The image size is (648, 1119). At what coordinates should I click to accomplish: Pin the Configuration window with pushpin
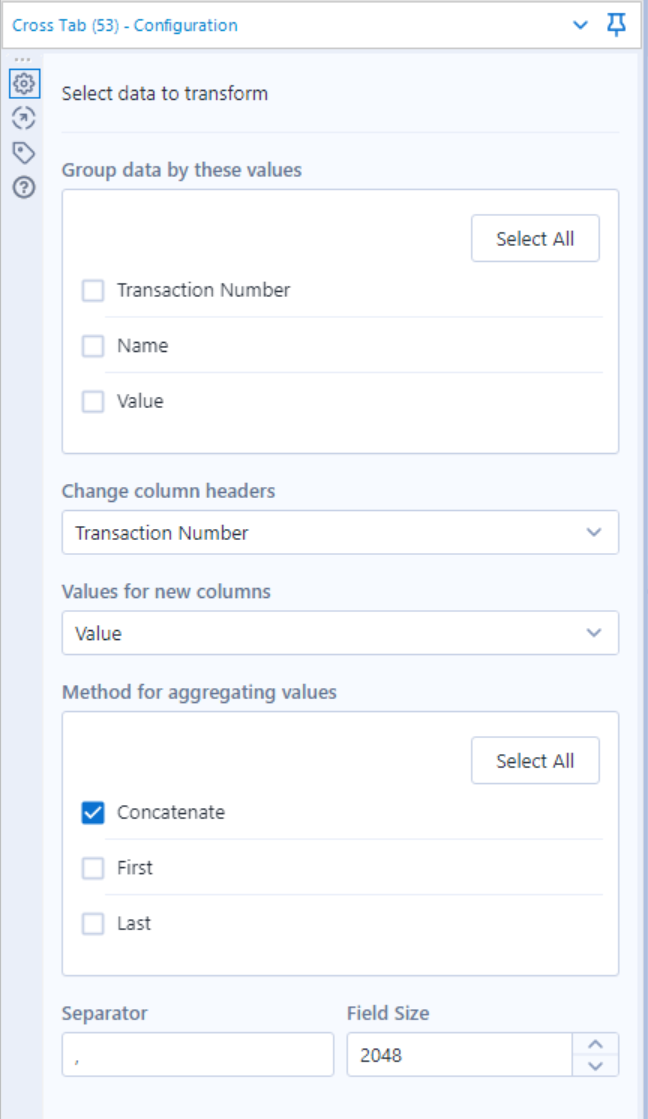click(617, 25)
